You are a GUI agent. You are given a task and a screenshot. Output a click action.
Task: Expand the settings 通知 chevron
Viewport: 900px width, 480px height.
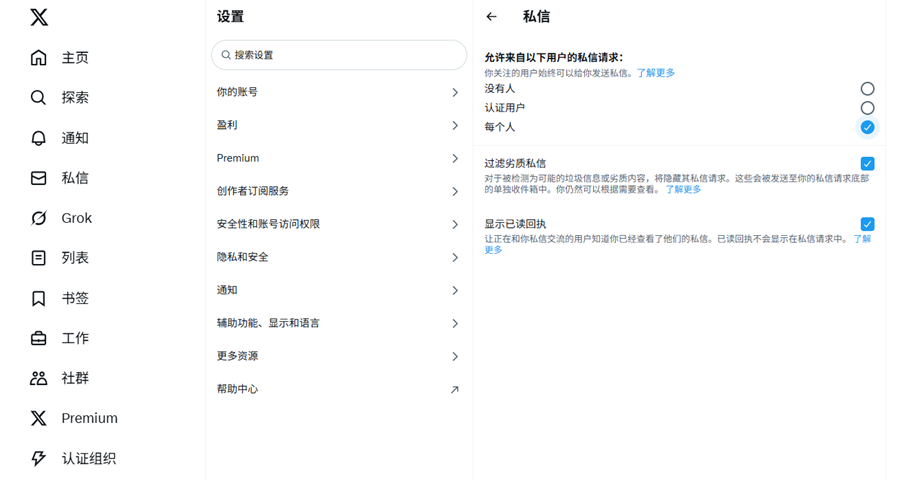(455, 291)
